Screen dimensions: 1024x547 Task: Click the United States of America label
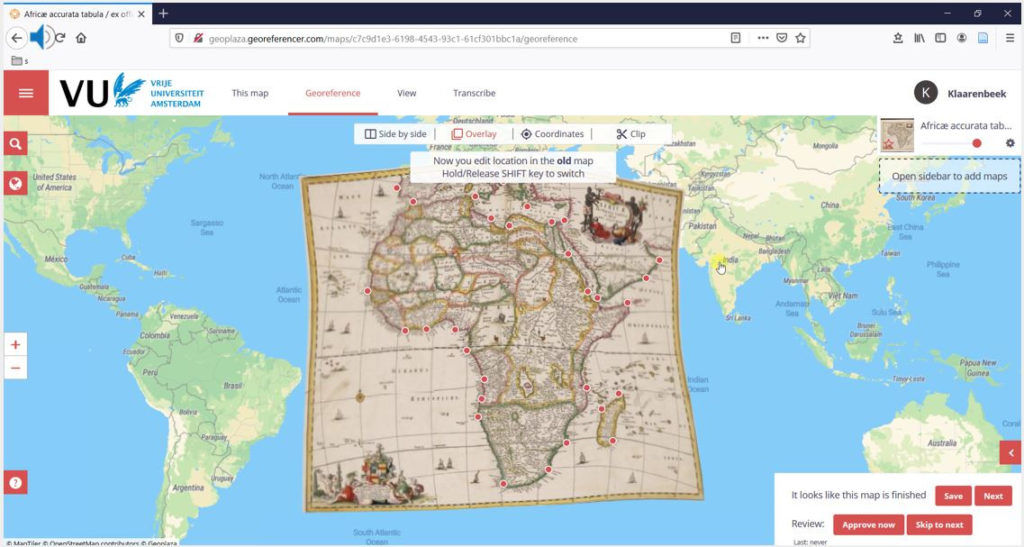[x=54, y=182]
